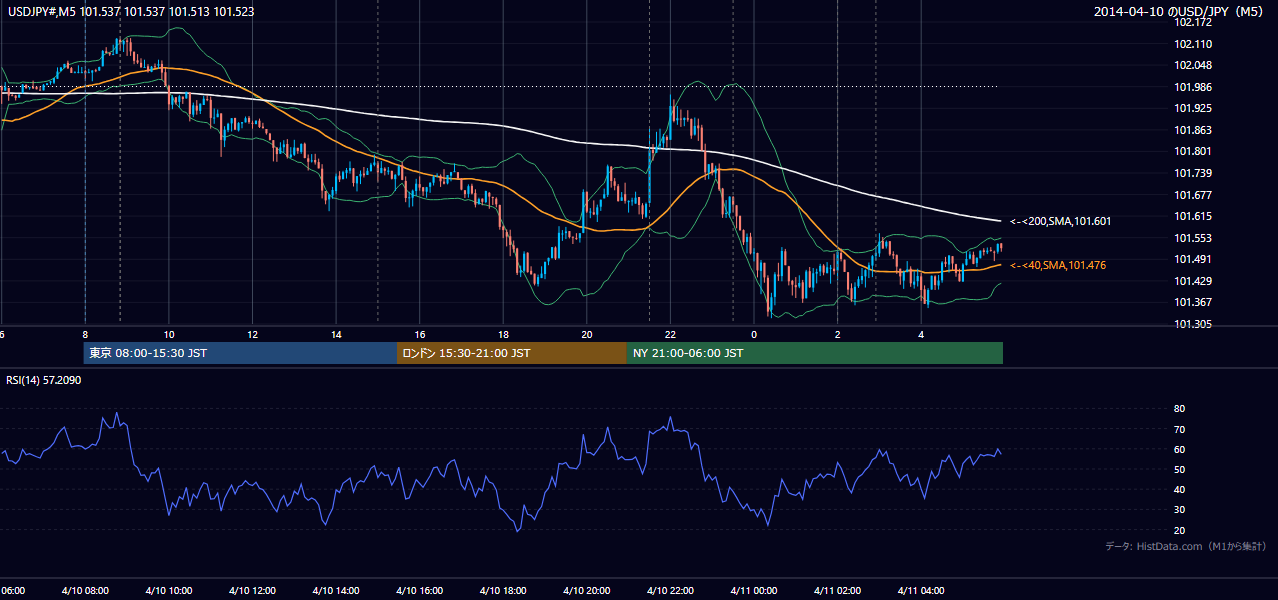1278x600 pixels.
Task: Click the 4/10 08:00 time label
Action: click(85, 590)
